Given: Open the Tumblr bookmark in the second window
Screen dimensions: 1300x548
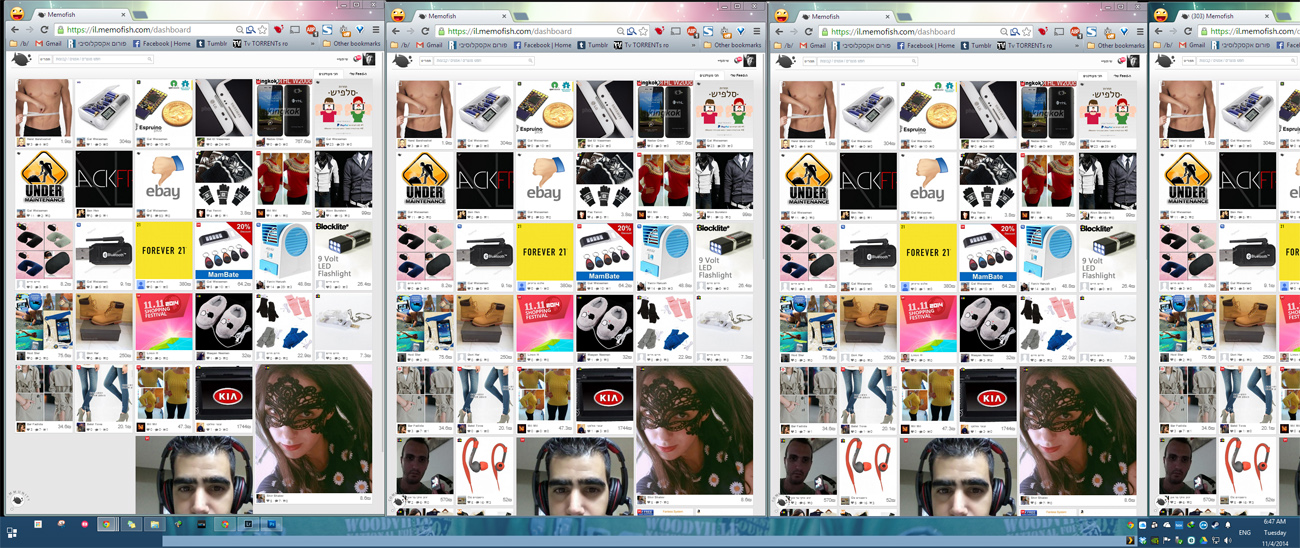Looking at the screenshot, I should tap(591, 44).
